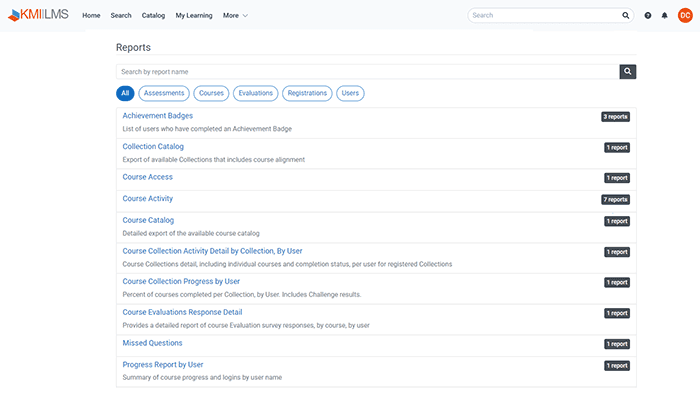The image size is (700, 393).
Task: Click 1 report badge for Collection Catalog
Action: (617, 147)
